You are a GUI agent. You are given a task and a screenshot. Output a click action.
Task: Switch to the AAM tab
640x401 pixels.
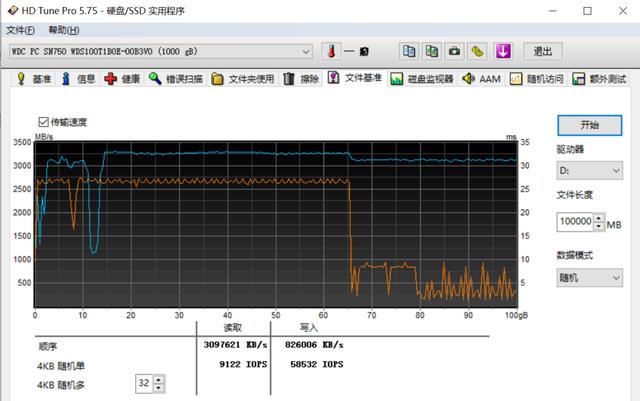click(482, 79)
